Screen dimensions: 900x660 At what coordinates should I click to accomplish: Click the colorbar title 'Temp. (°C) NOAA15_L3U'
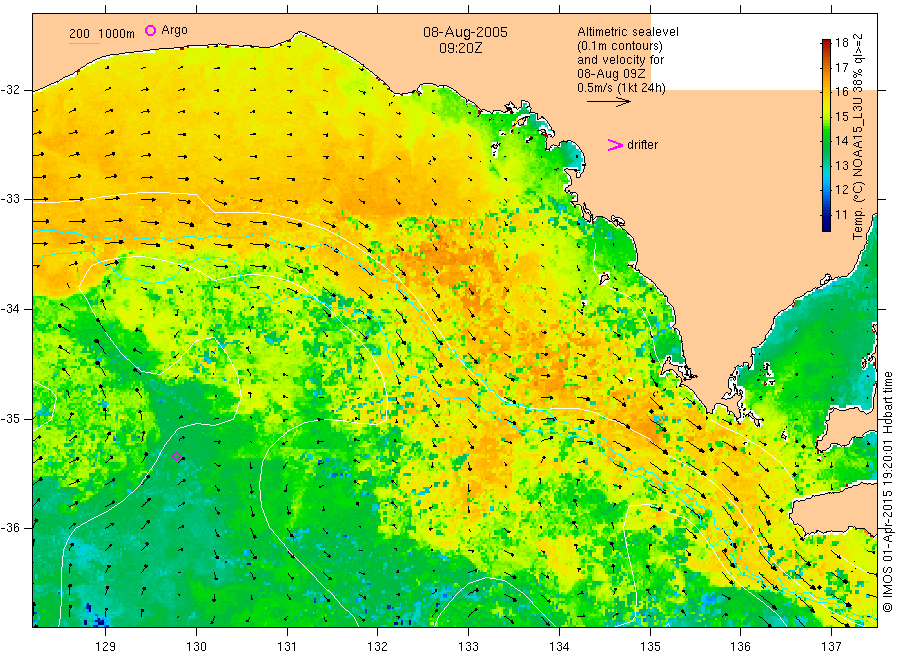point(858,166)
